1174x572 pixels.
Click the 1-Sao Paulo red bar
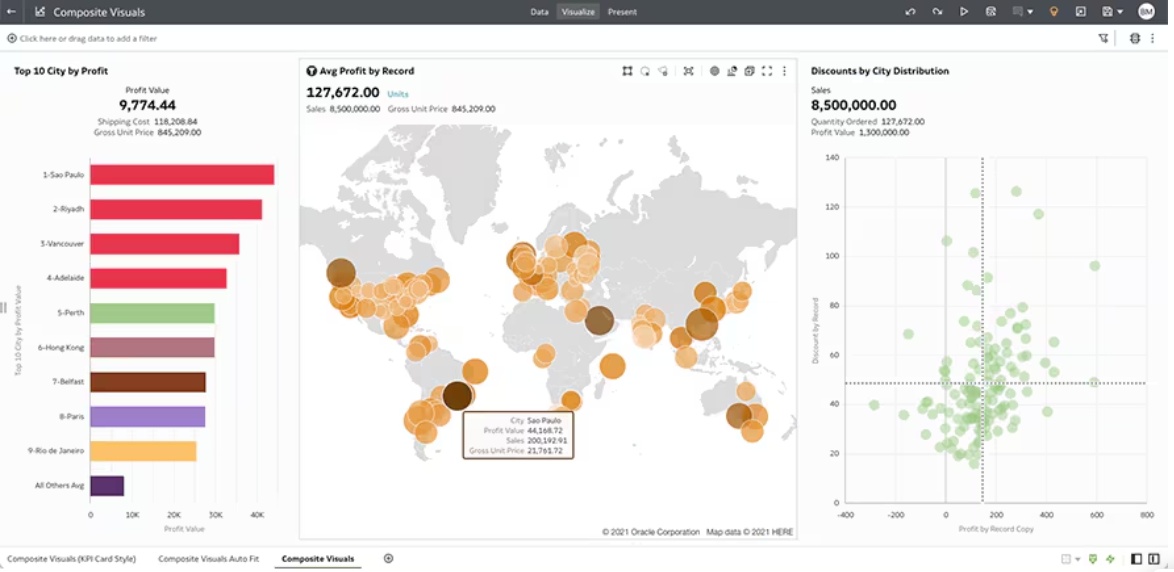(x=182, y=174)
